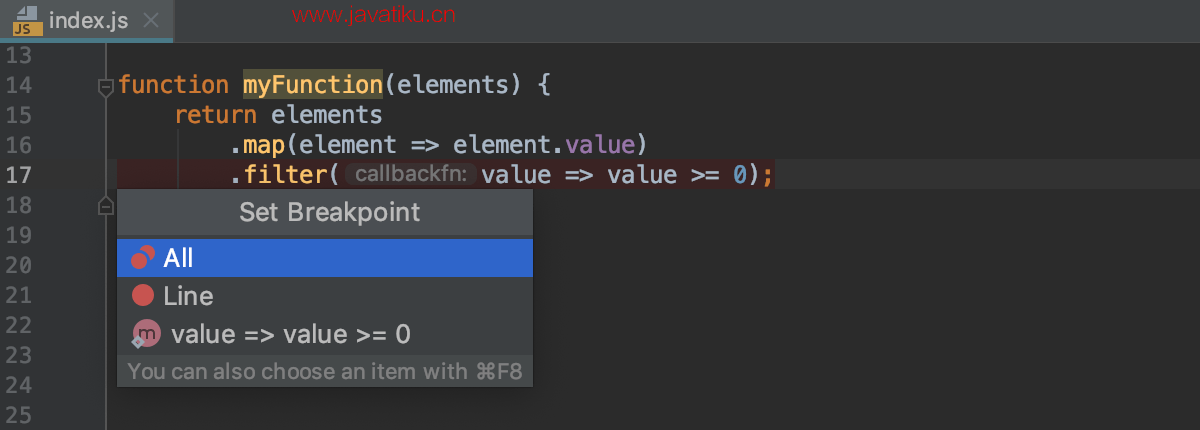1200x430 pixels.
Task: Click the lambda breakpoint icon in popup
Action: click(x=145, y=334)
